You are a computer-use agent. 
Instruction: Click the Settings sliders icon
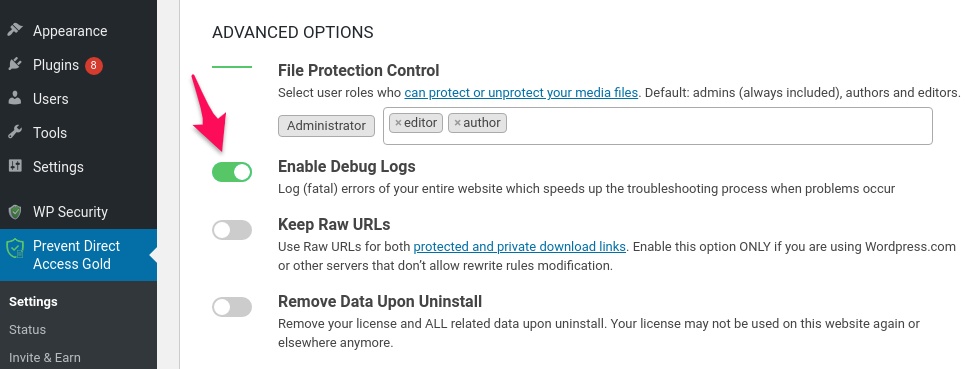[15, 166]
